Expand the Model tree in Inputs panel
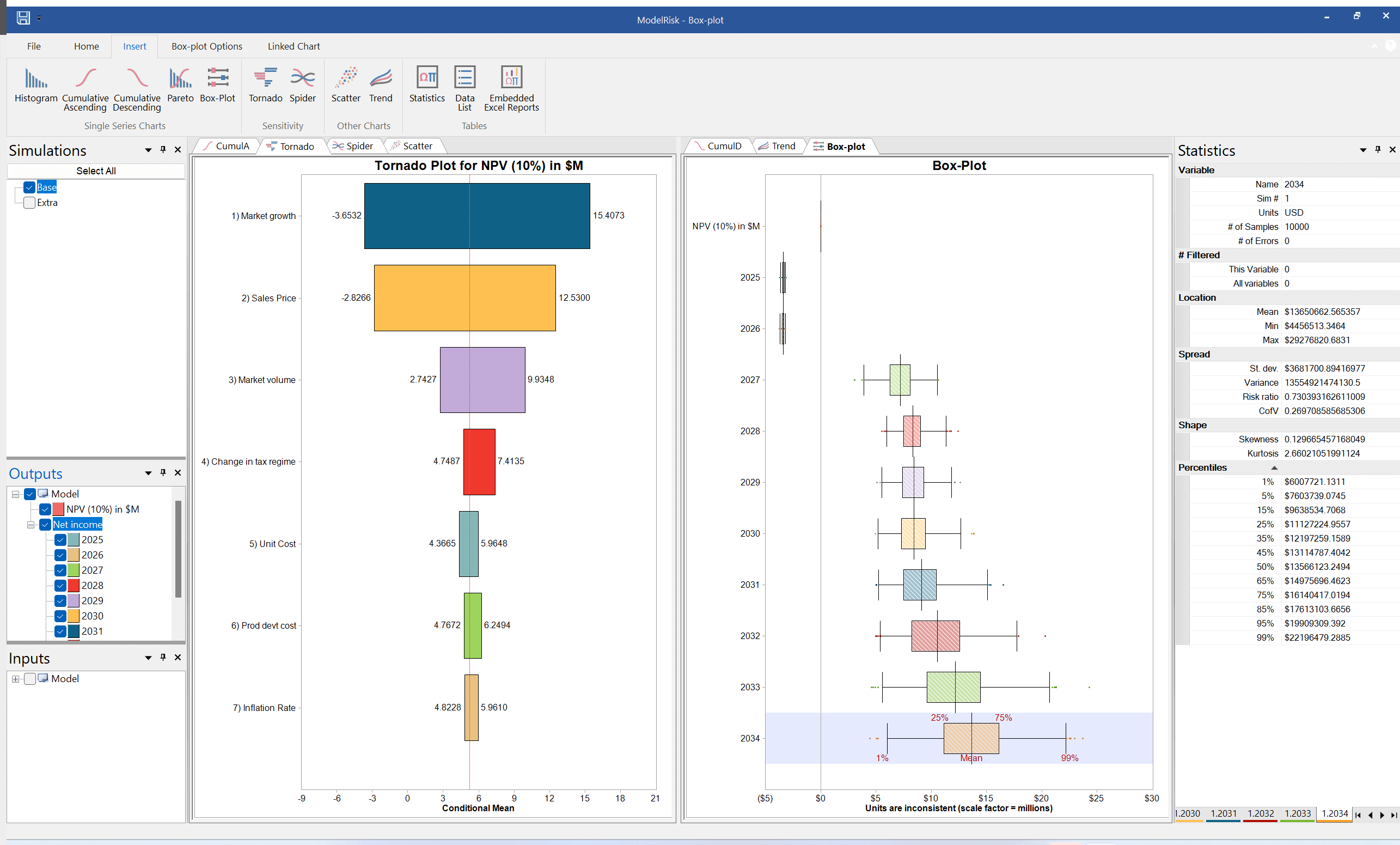The height and width of the screenshot is (845, 1400). pos(16,678)
